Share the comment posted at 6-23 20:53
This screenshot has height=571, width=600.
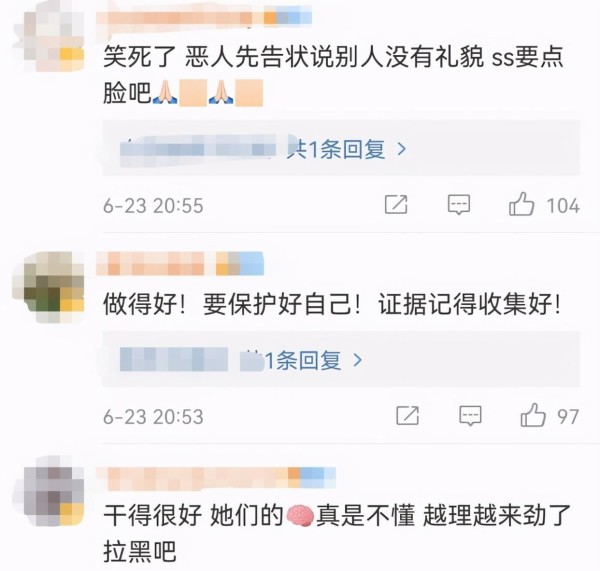click(x=408, y=416)
